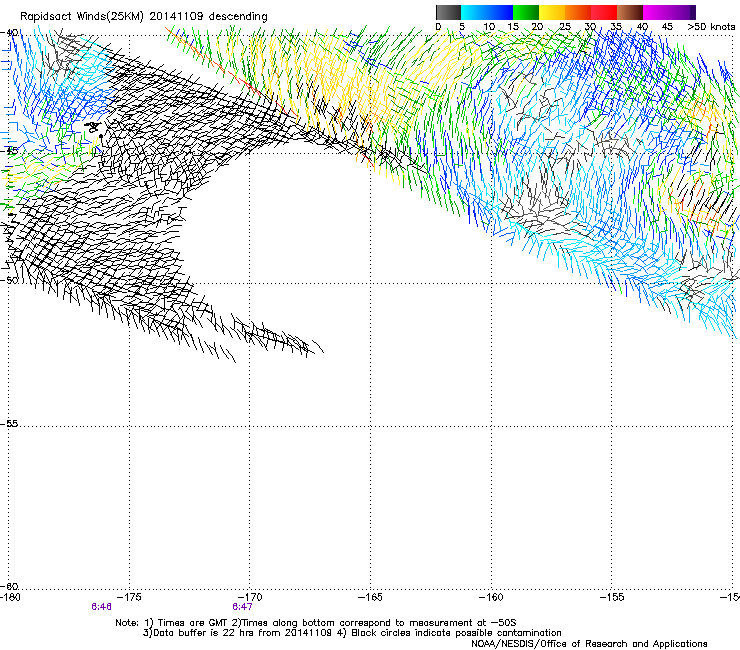Image resolution: width=740 pixels, height=650 pixels.
Task: Click the 'NOAA/NESDIS/Office of Research and Applications' credit
Action: click(x=589, y=644)
